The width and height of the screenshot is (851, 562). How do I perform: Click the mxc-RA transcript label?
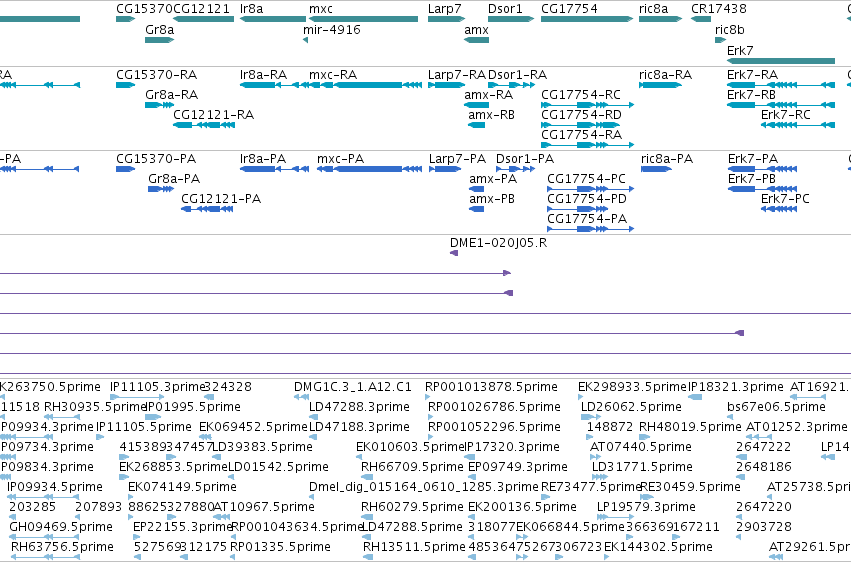(333, 74)
